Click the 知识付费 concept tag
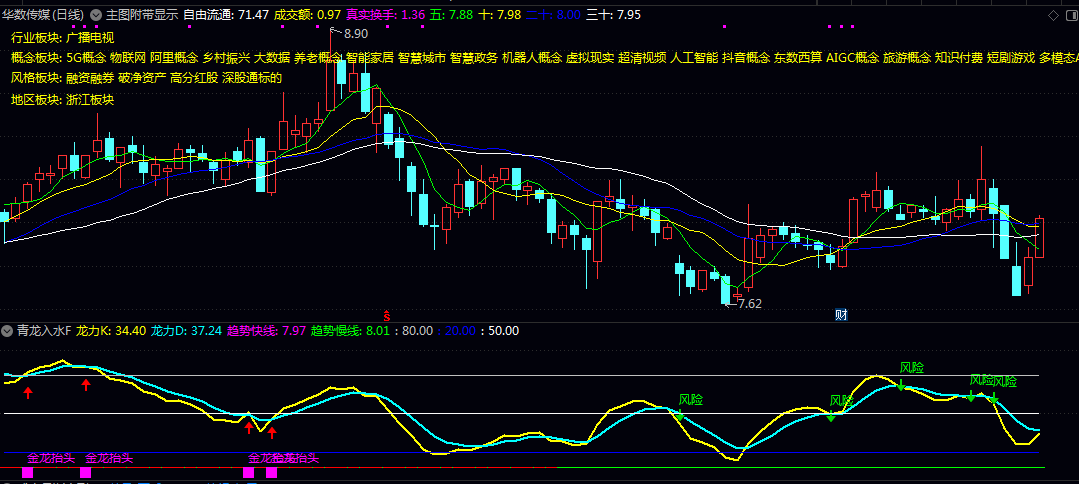This screenshot has height=484, width=1079. [x=959, y=58]
